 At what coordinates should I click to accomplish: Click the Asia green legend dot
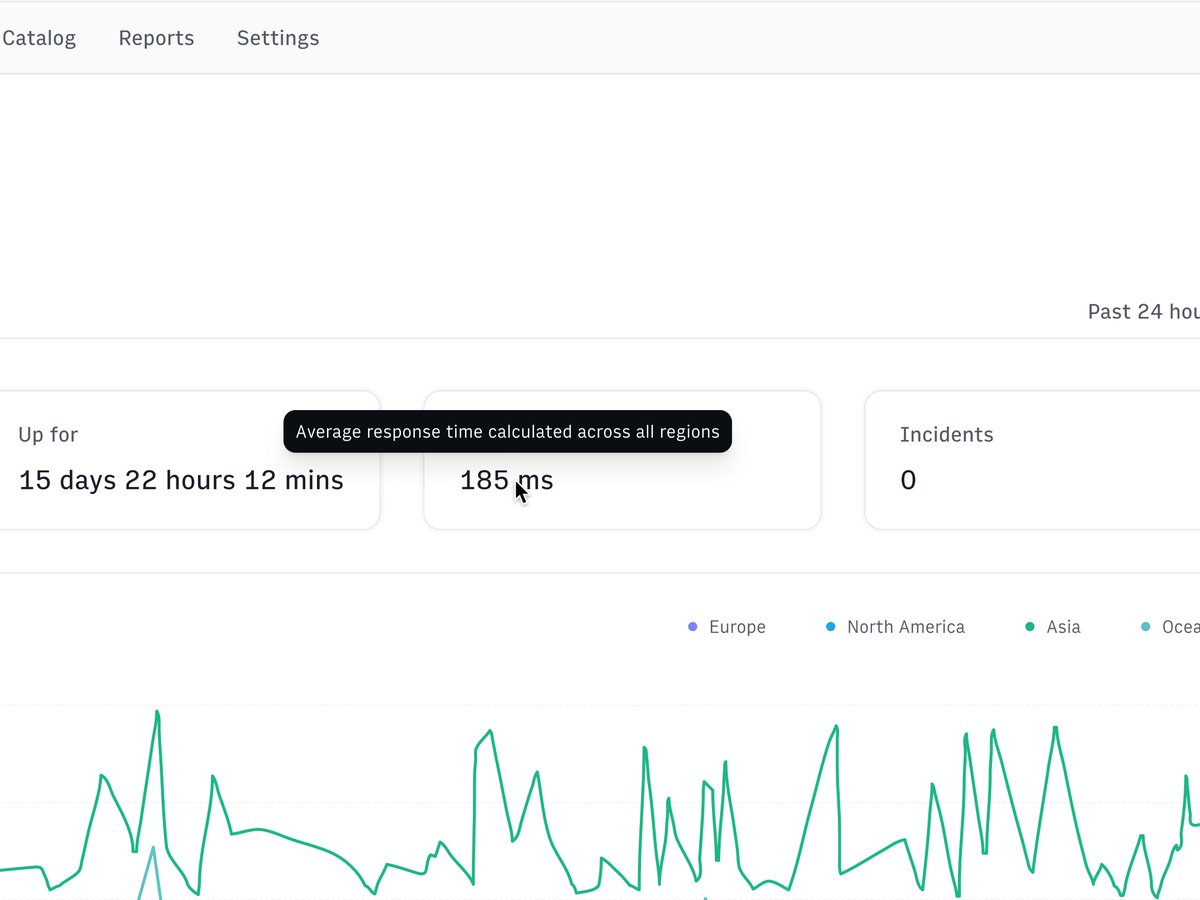pos(1030,627)
